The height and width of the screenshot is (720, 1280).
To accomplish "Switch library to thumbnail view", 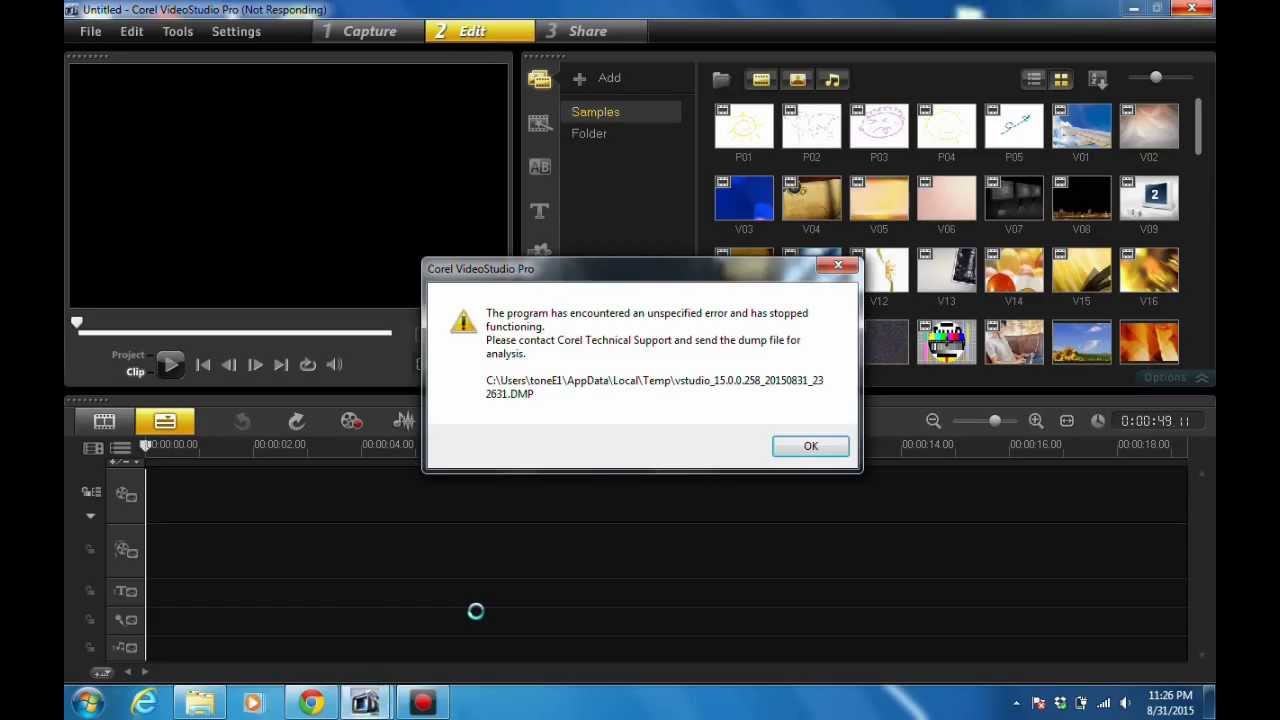I will pos(1060,79).
